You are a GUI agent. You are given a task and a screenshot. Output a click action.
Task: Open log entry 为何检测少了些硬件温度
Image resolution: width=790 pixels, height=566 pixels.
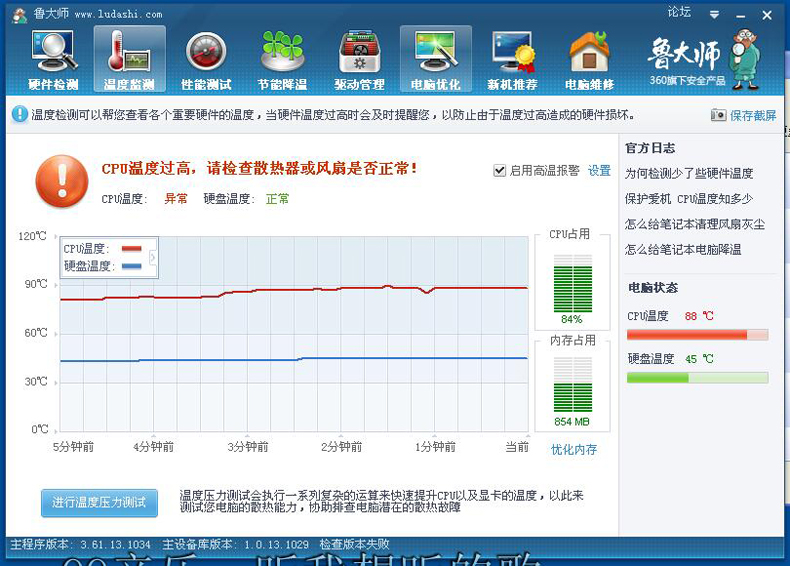689,173
